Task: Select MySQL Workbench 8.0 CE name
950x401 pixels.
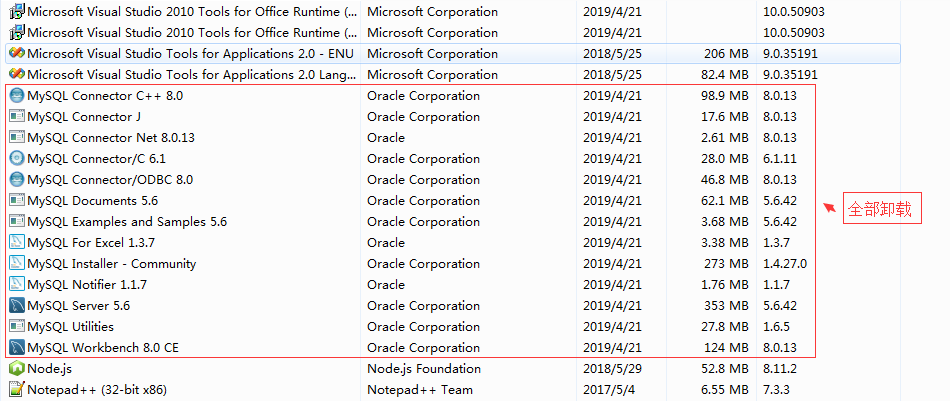Action: [103, 348]
